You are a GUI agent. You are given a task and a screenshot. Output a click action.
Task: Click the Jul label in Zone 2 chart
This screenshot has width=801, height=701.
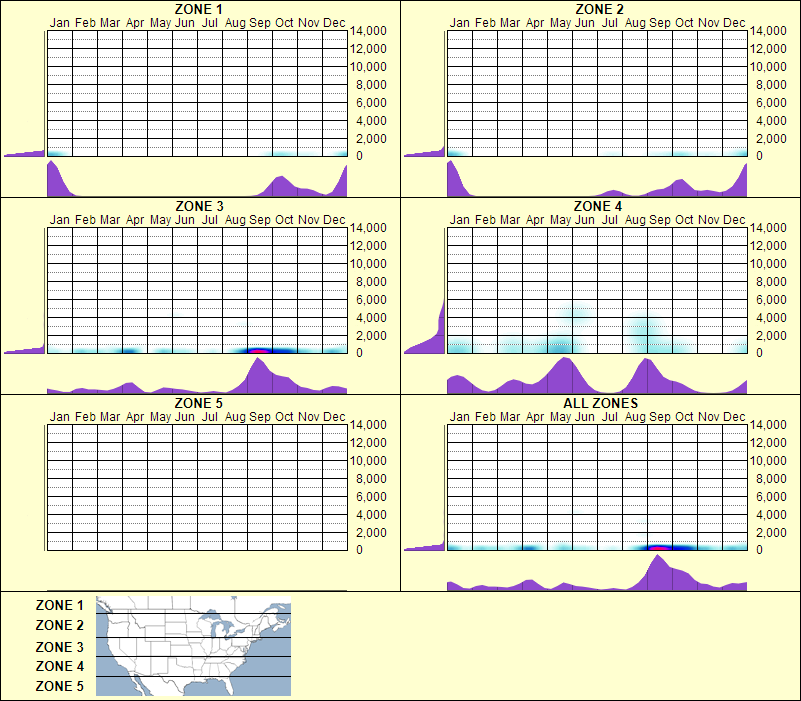point(609,23)
